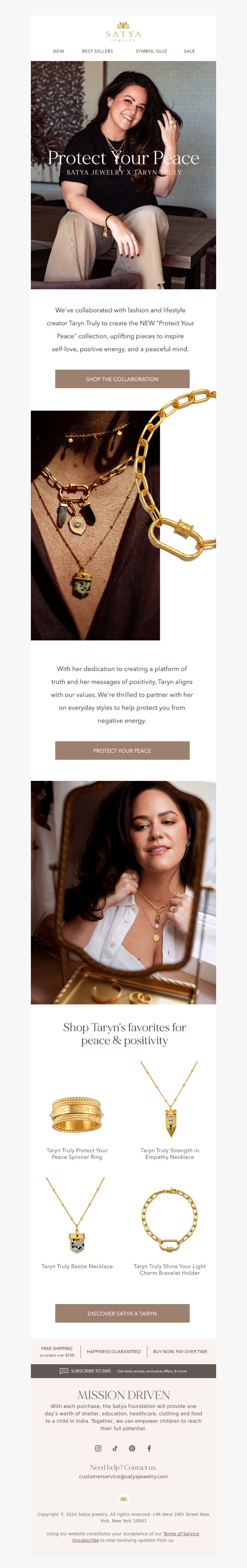Click the SMS chat bubble icon
The height and width of the screenshot is (1568, 247).
[64, 1371]
